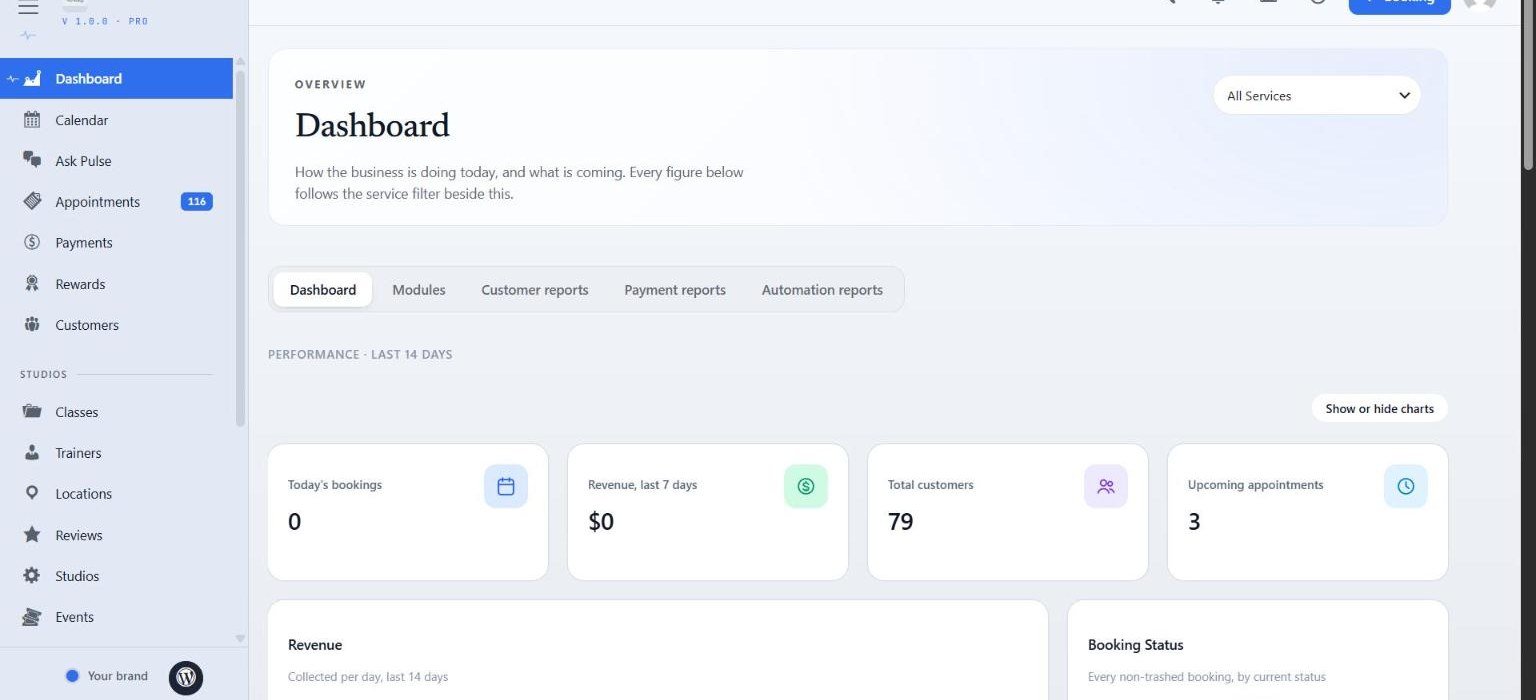Click the sidebar navigation scrollbar thumb
Screen dimensions: 1536x700
pyautogui.click(x=240, y=248)
